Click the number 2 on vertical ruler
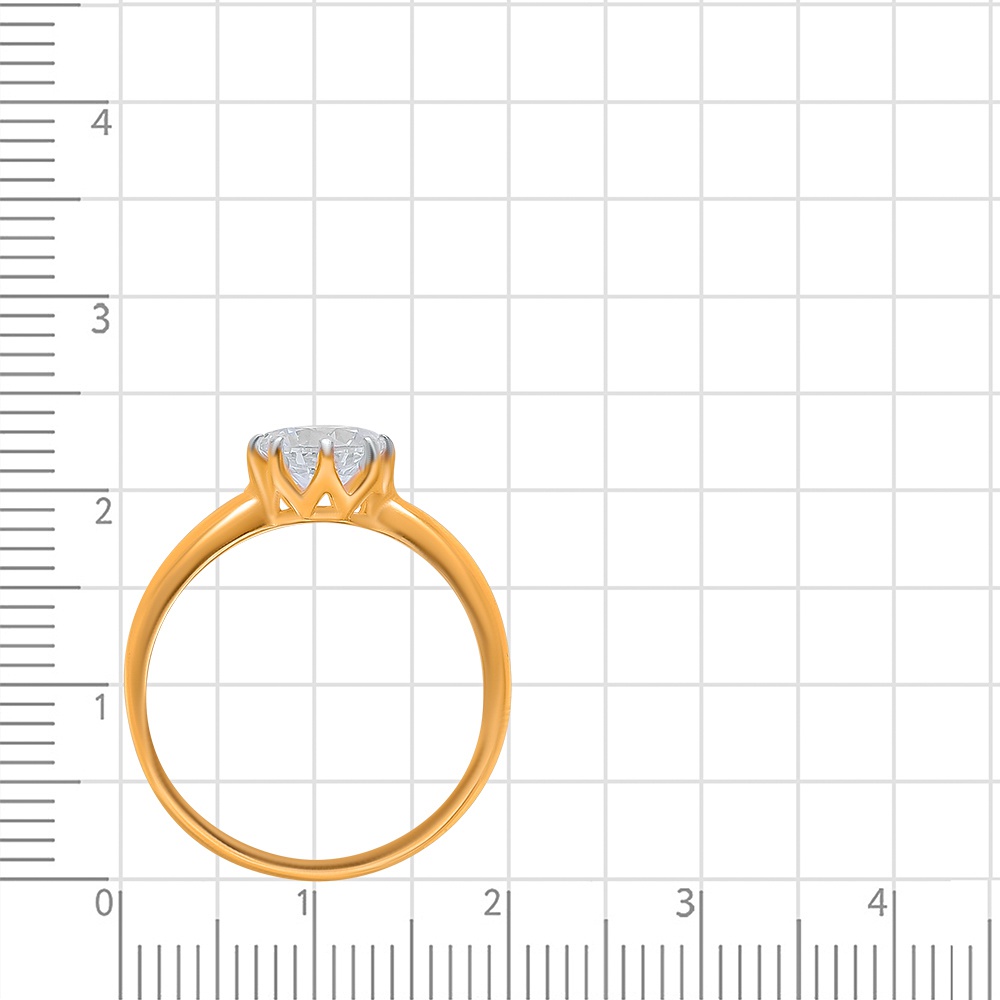The image size is (1000, 1000). tap(103, 511)
